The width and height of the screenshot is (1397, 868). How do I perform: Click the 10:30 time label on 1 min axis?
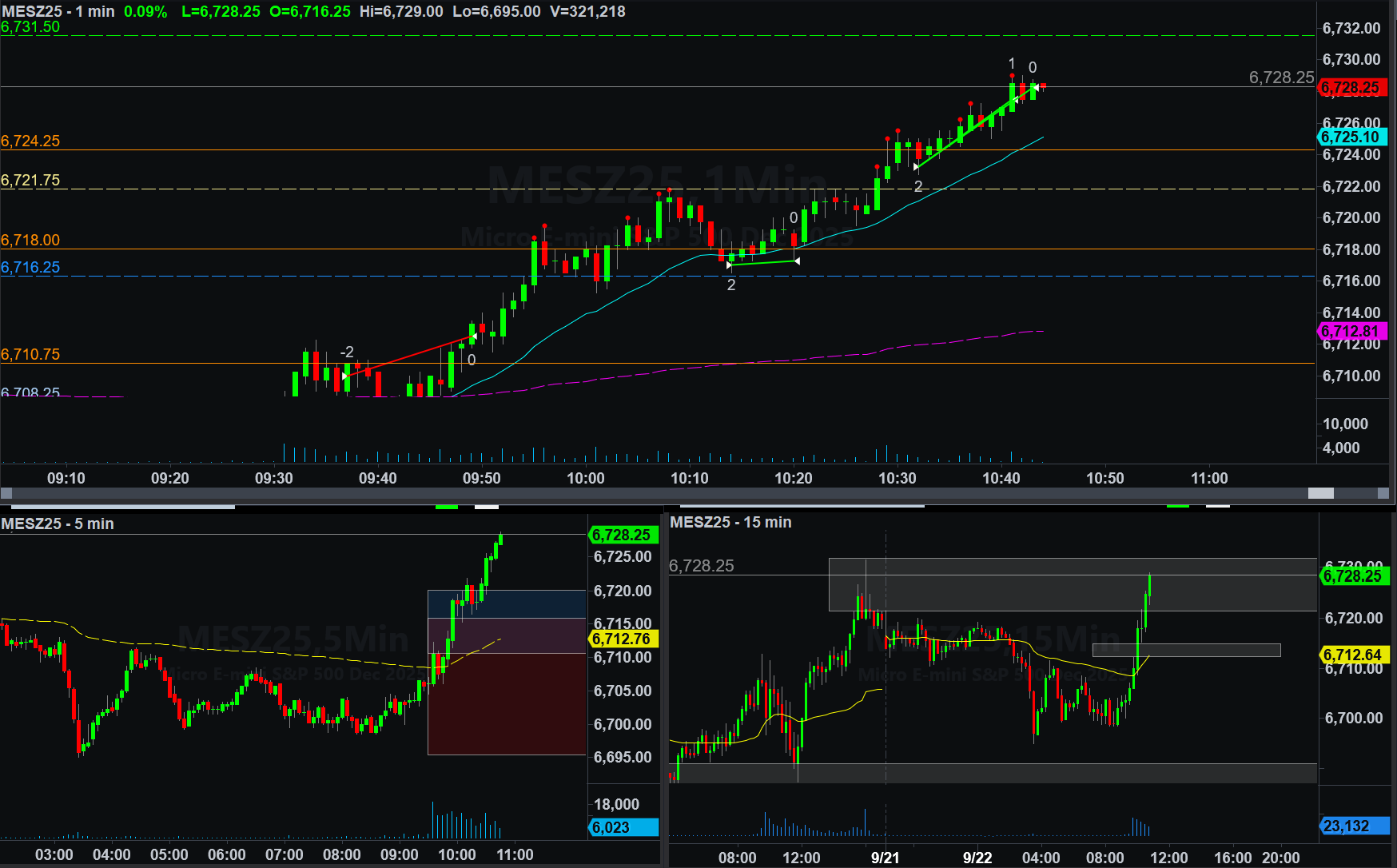click(x=897, y=478)
